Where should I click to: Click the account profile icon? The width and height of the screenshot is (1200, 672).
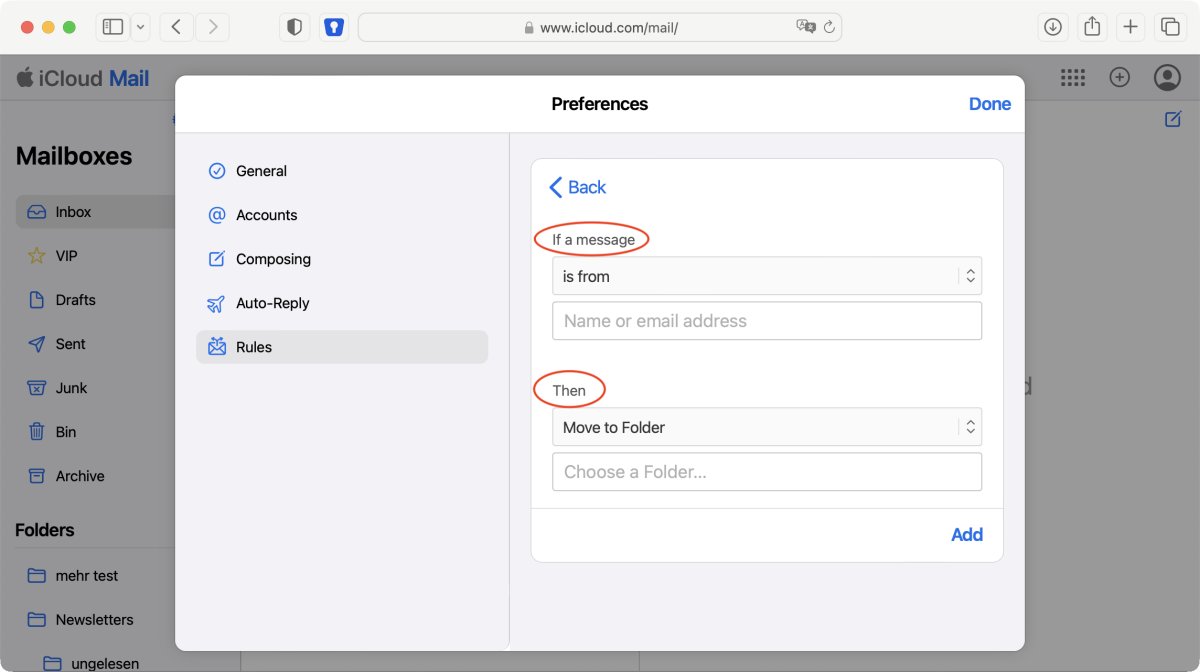tap(1167, 77)
